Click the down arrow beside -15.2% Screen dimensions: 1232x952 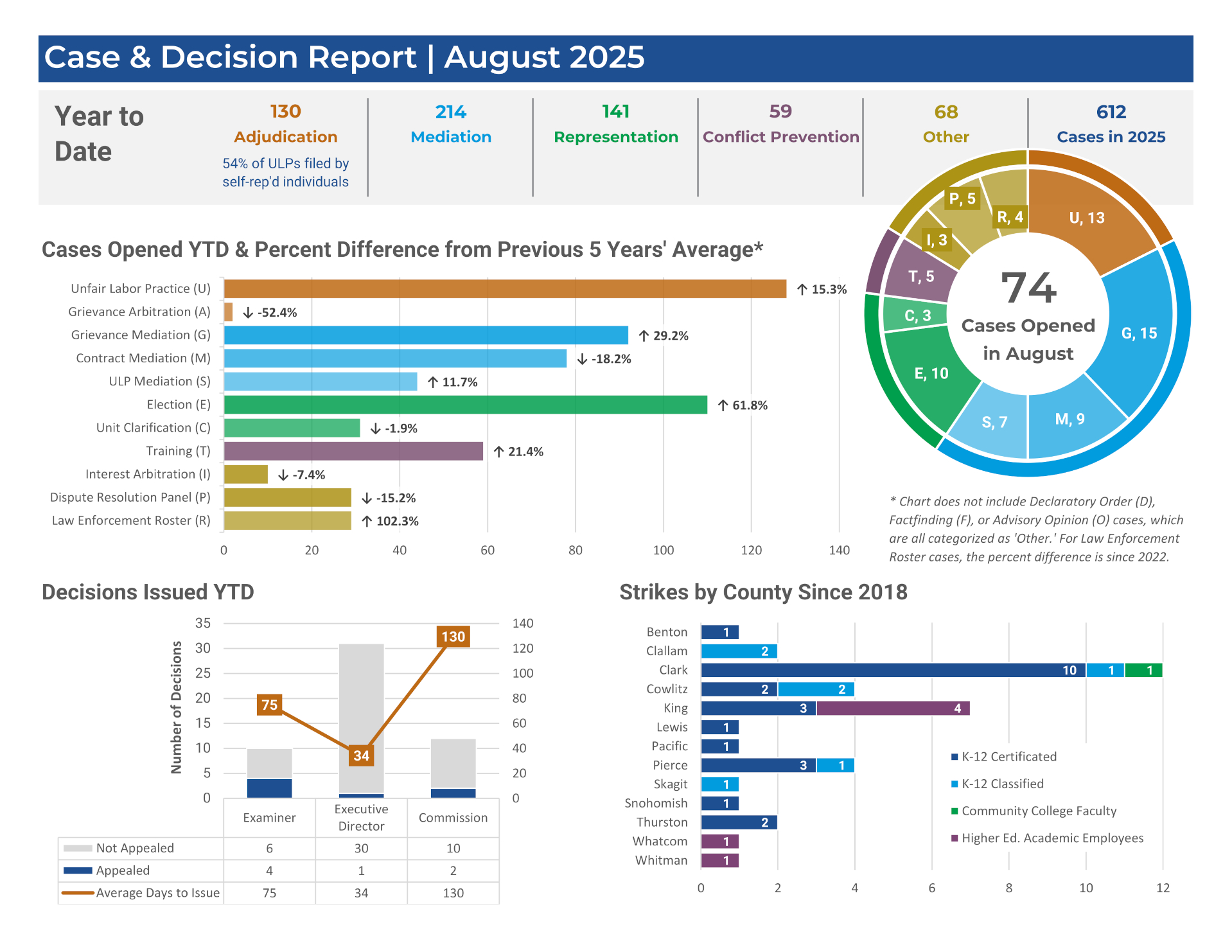tap(367, 498)
